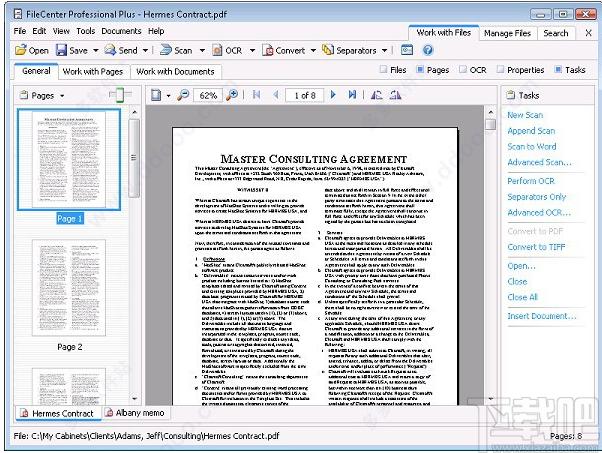Click the Tasks panel header icon
Viewport: 602px width, 453px height.
pos(511,95)
